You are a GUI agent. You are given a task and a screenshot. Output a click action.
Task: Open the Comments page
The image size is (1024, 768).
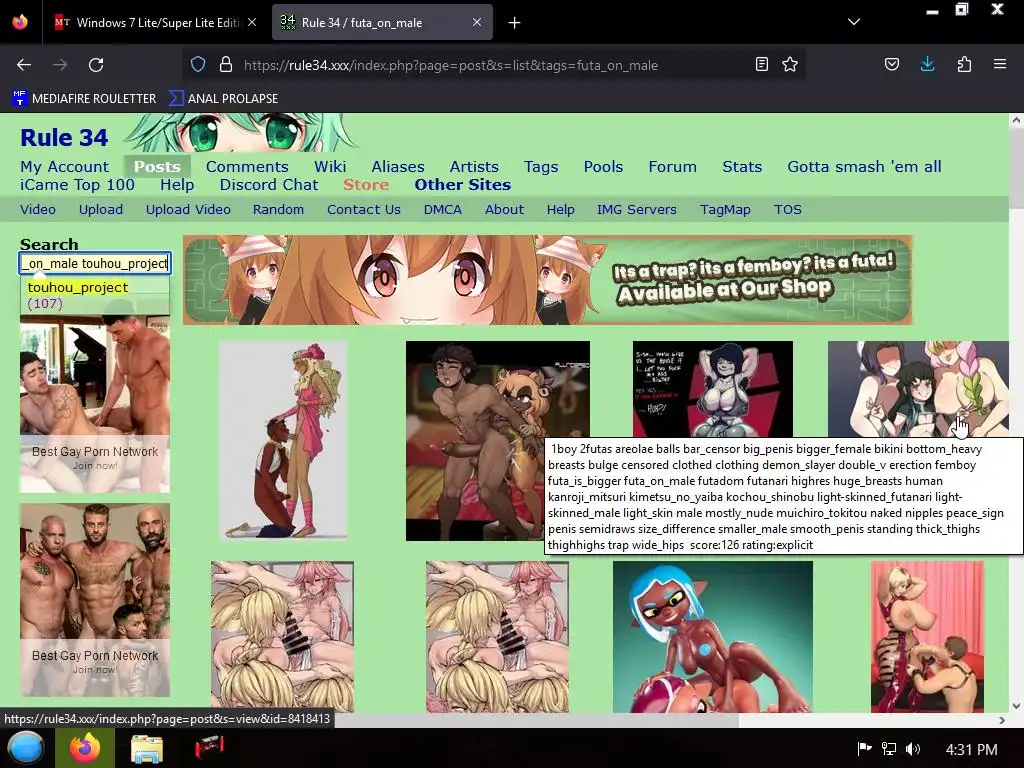coord(247,167)
